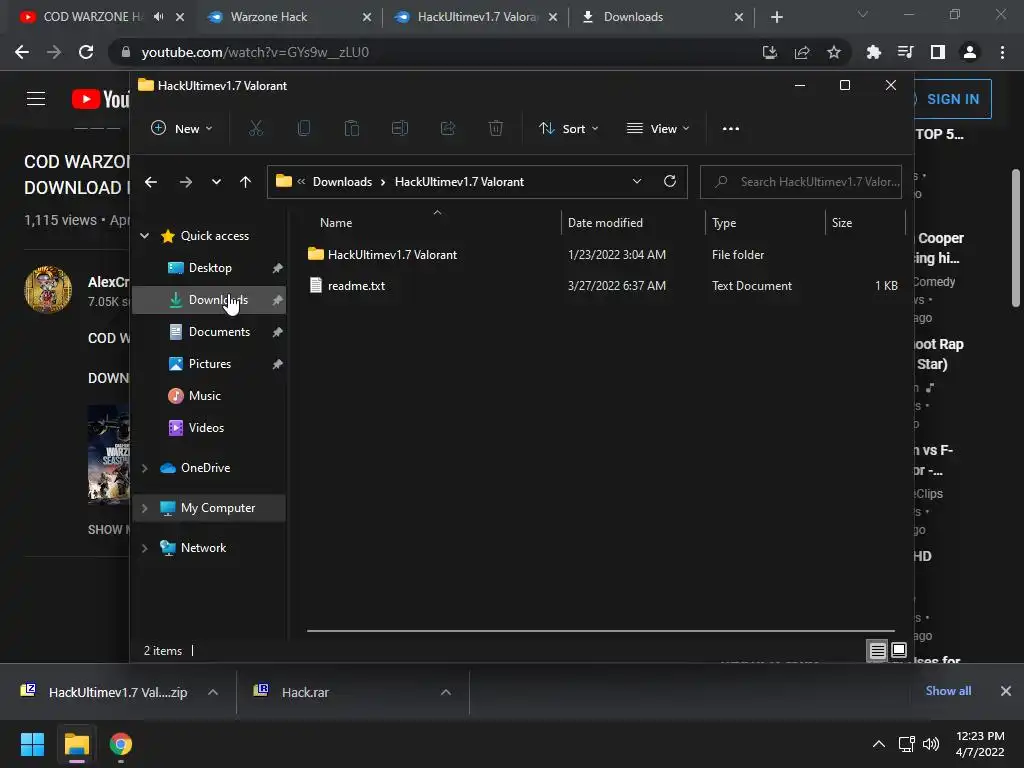1024x768 pixels.
Task: Reload the YouTube page in Chrome
Action: [86, 52]
